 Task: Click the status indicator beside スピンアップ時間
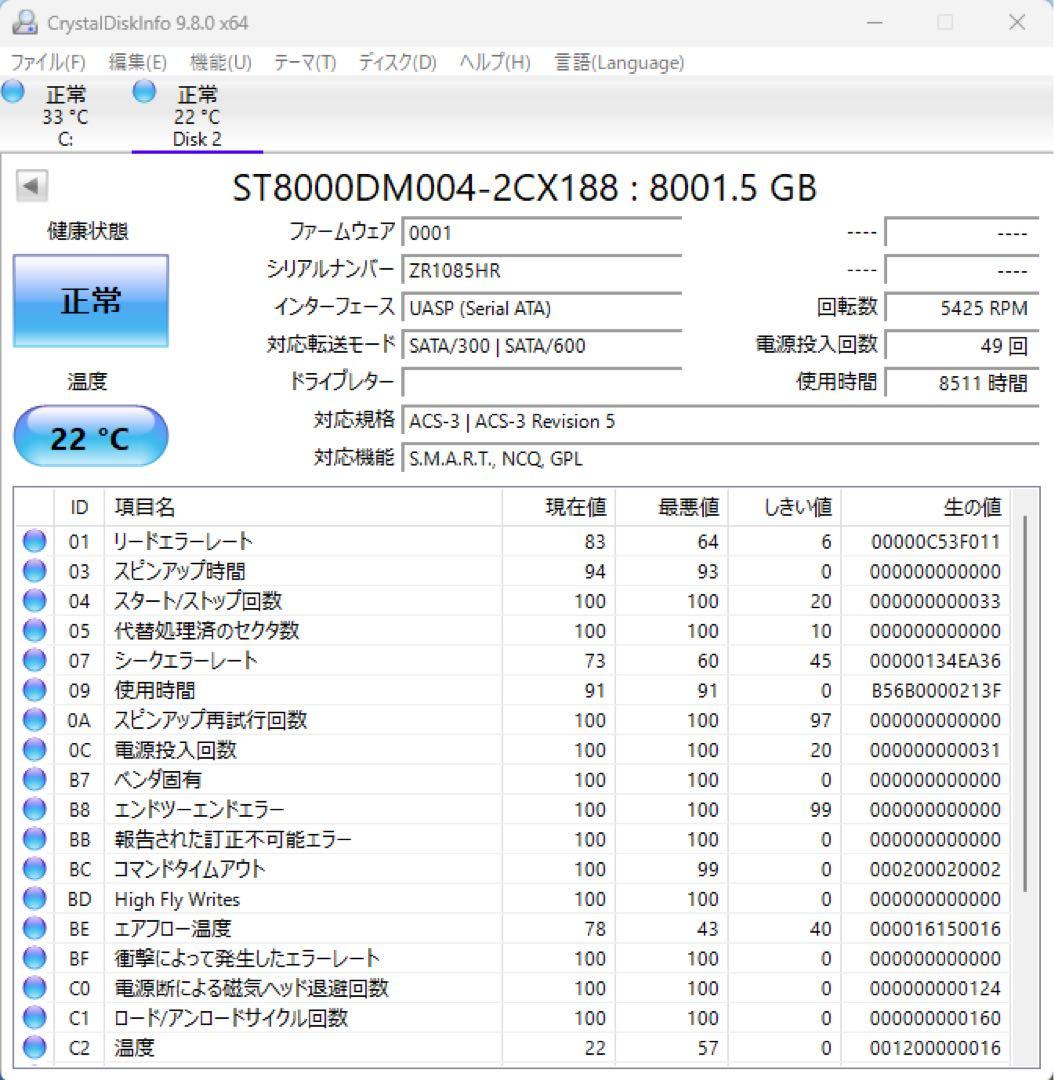tap(34, 571)
